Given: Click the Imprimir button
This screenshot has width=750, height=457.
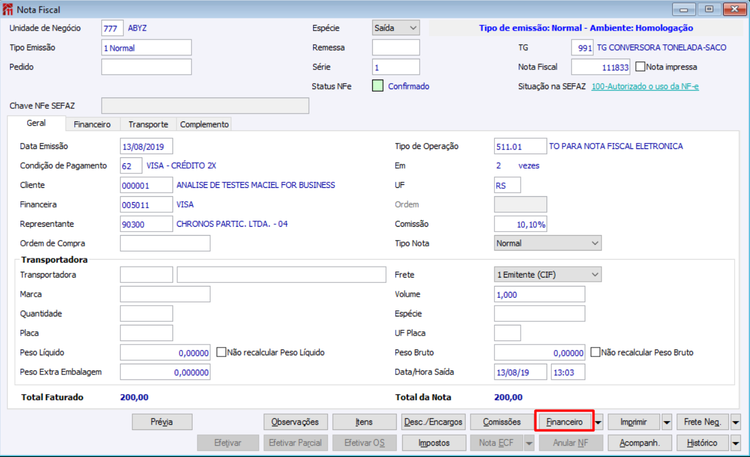Looking at the screenshot, I should pos(634,422).
